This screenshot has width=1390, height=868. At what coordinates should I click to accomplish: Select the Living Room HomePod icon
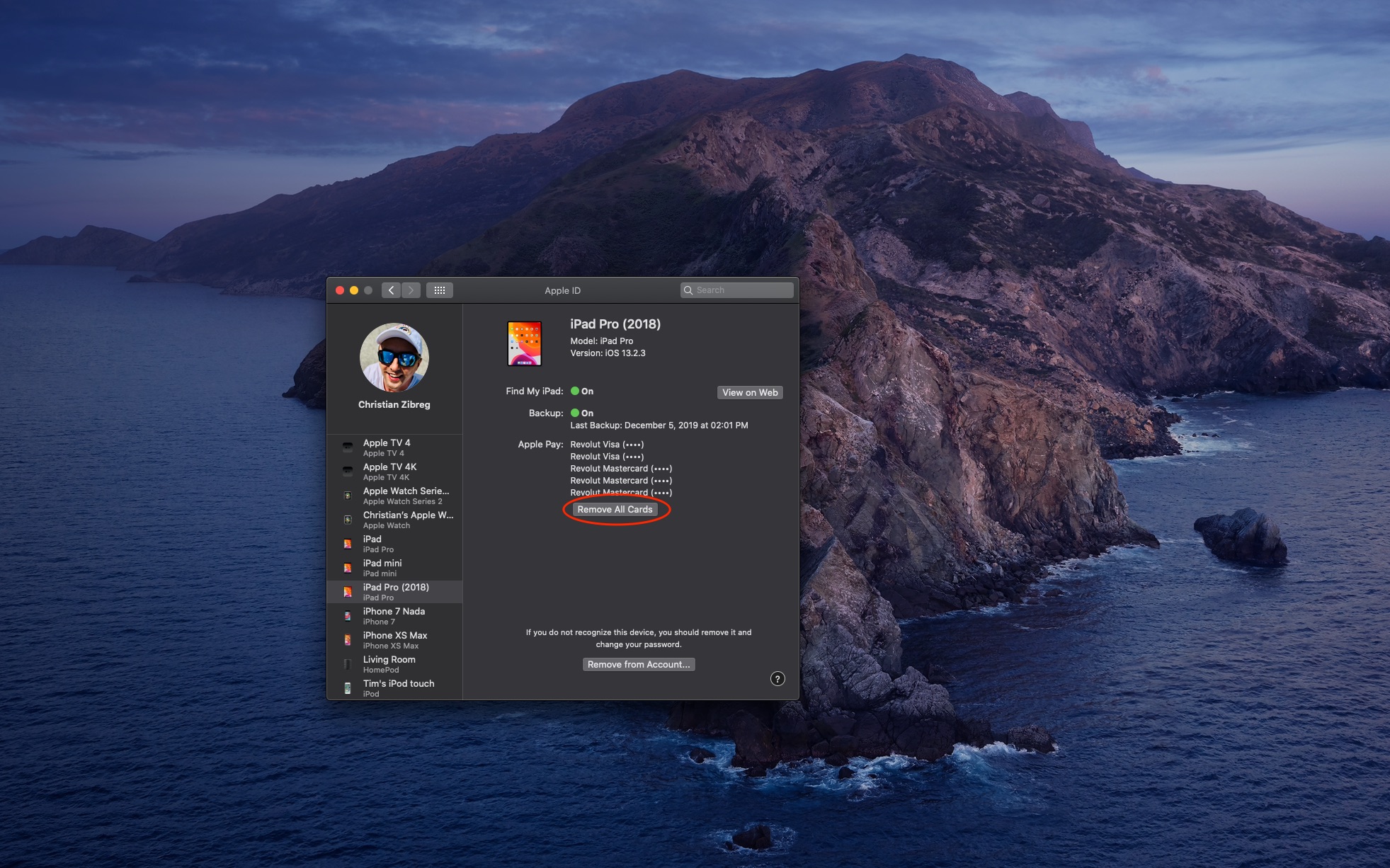click(348, 664)
